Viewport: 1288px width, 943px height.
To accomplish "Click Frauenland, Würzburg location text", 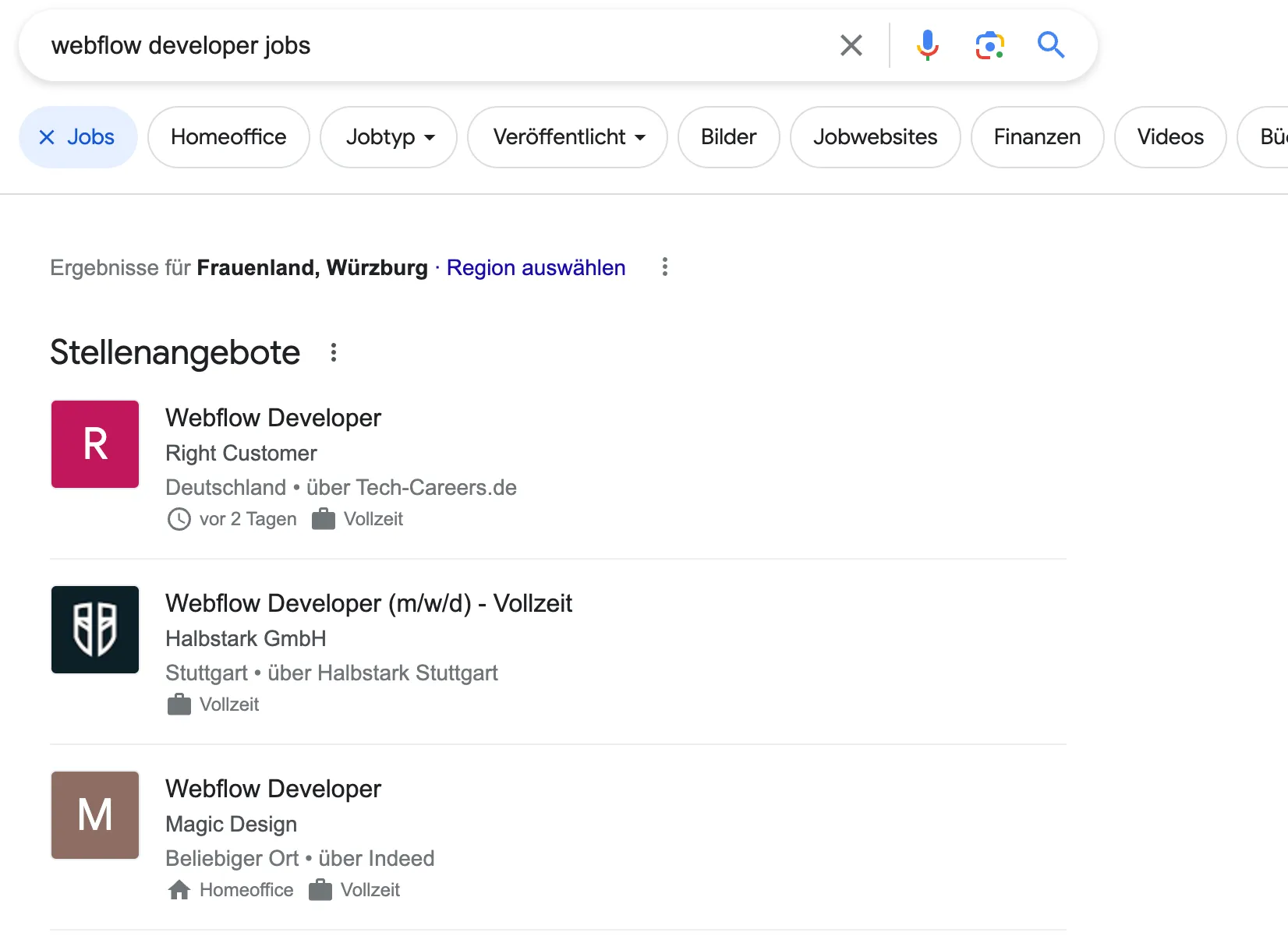I will click(312, 267).
